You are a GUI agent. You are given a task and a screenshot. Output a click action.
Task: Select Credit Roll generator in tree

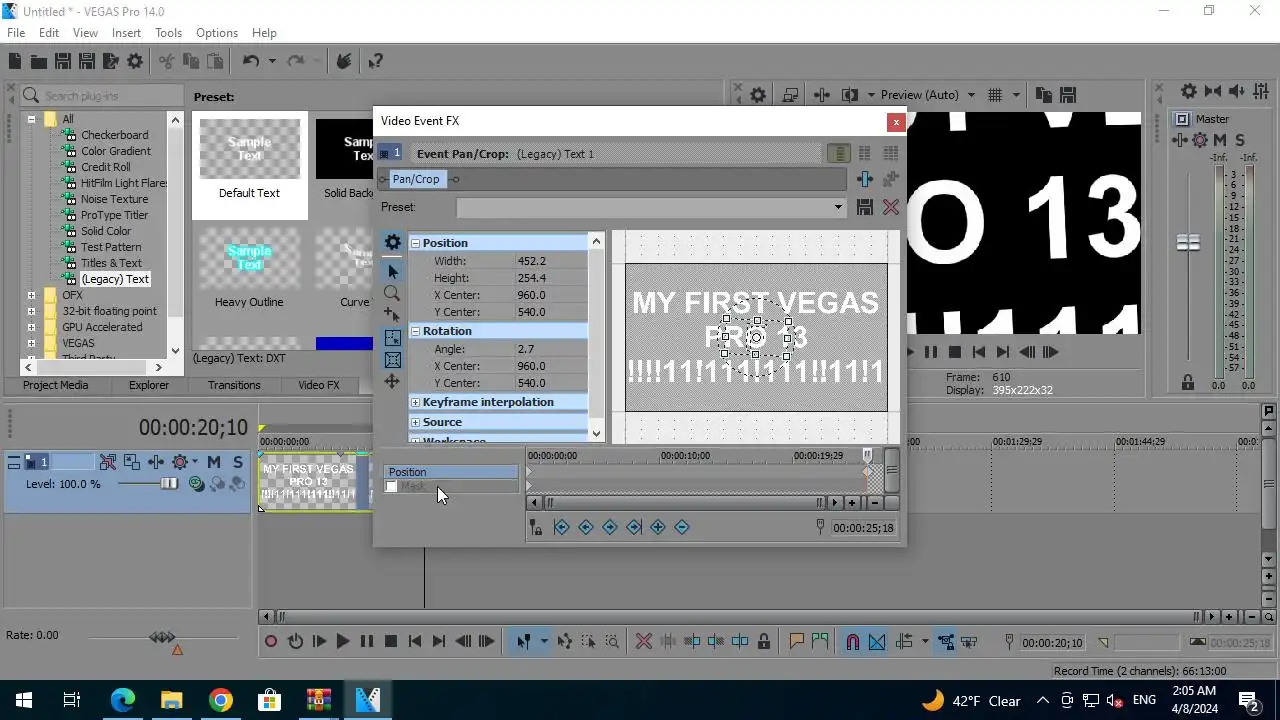[x=106, y=167]
